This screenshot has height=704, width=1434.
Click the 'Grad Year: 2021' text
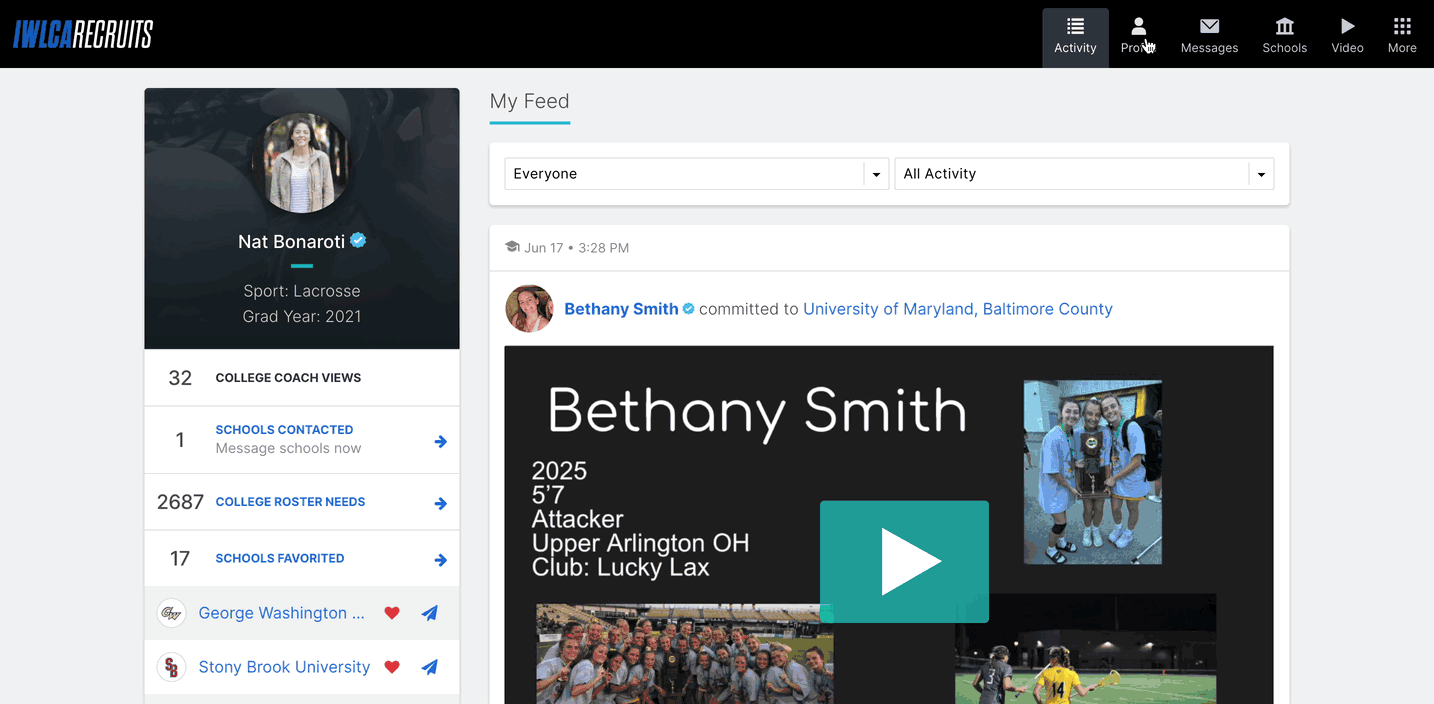coord(302,316)
